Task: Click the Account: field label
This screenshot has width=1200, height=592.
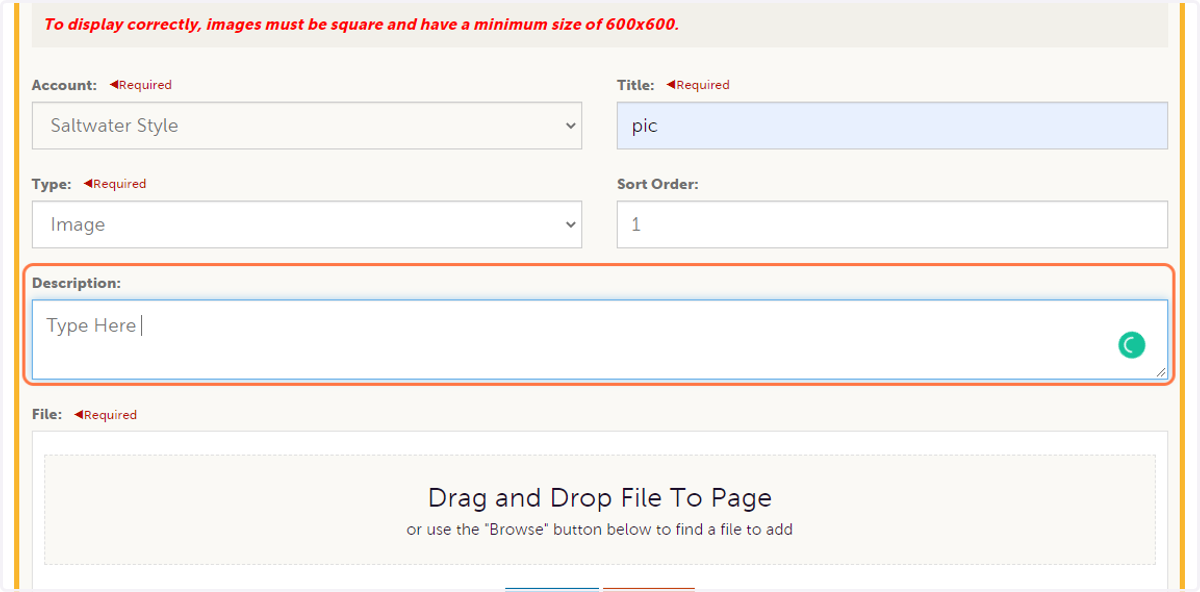Action: click(x=64, y=85)
